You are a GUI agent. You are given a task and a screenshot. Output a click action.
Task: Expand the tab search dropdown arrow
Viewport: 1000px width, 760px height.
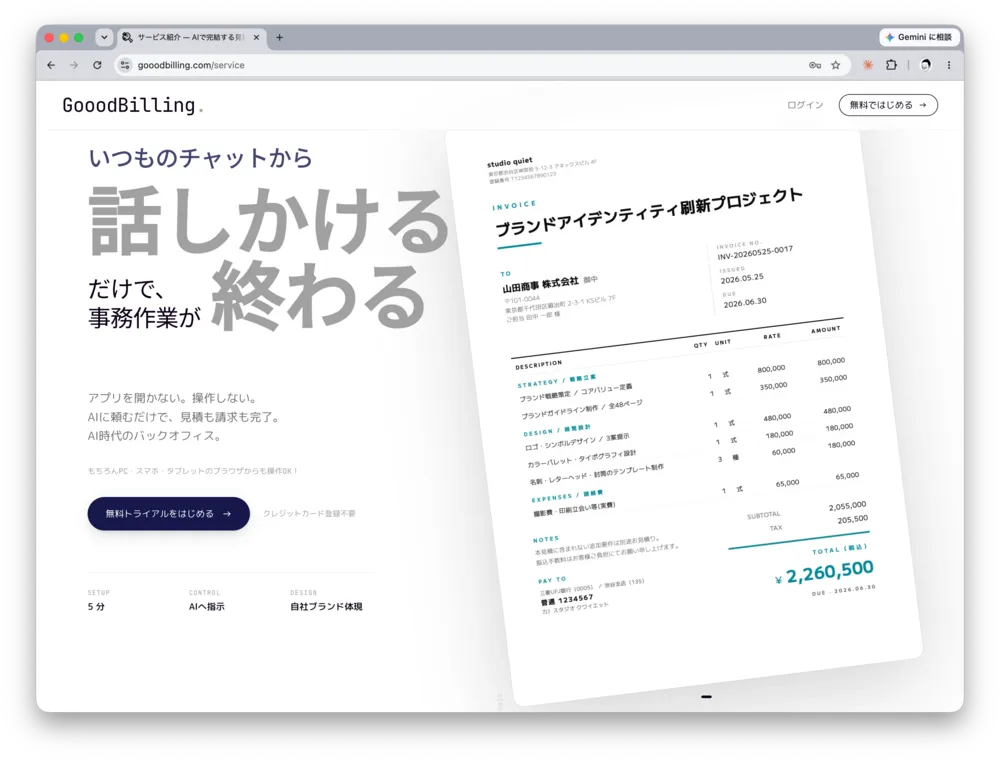pyautogui.click(x=104, y=38)
